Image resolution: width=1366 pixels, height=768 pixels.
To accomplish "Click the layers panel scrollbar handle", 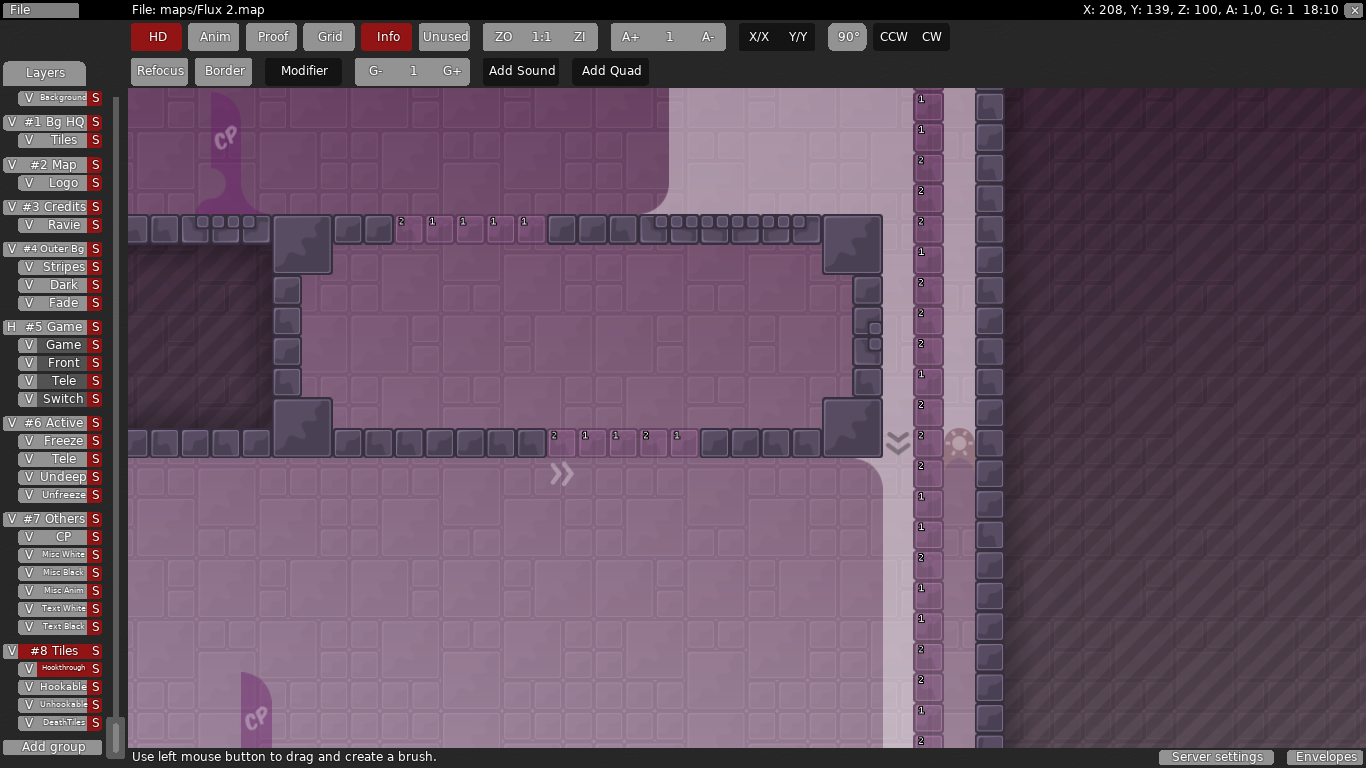I will [116, 737].
